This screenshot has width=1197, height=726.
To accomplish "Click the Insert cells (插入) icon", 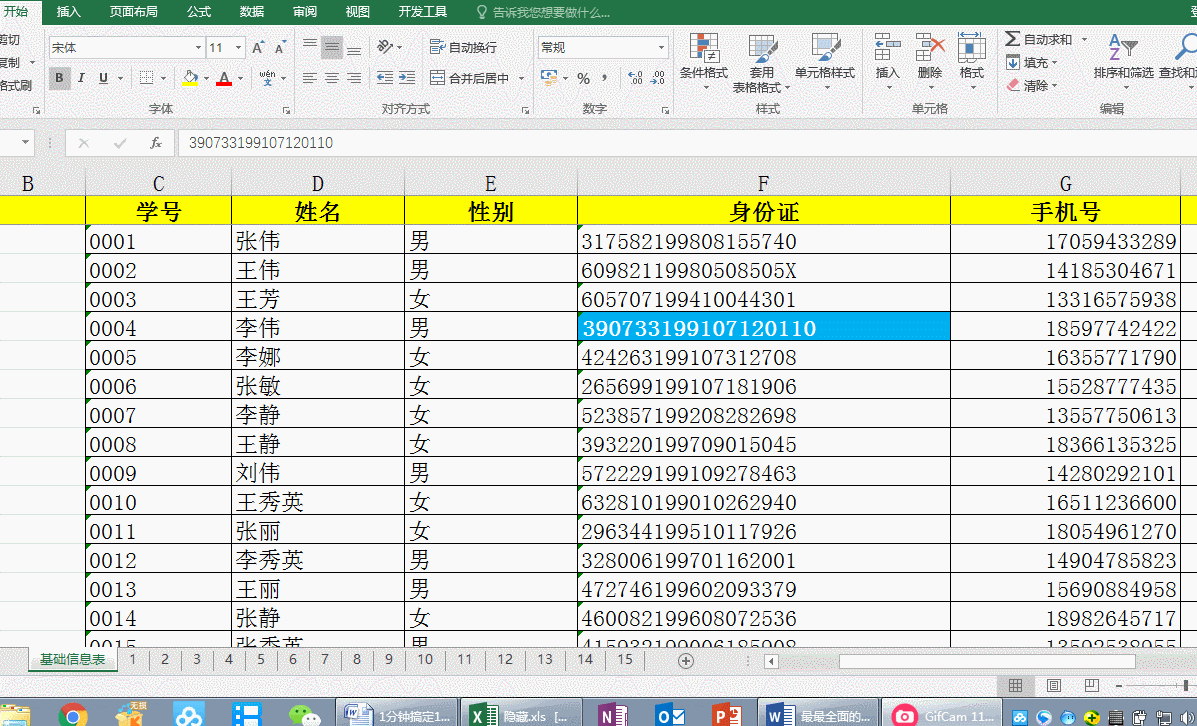I will point(887,49).
